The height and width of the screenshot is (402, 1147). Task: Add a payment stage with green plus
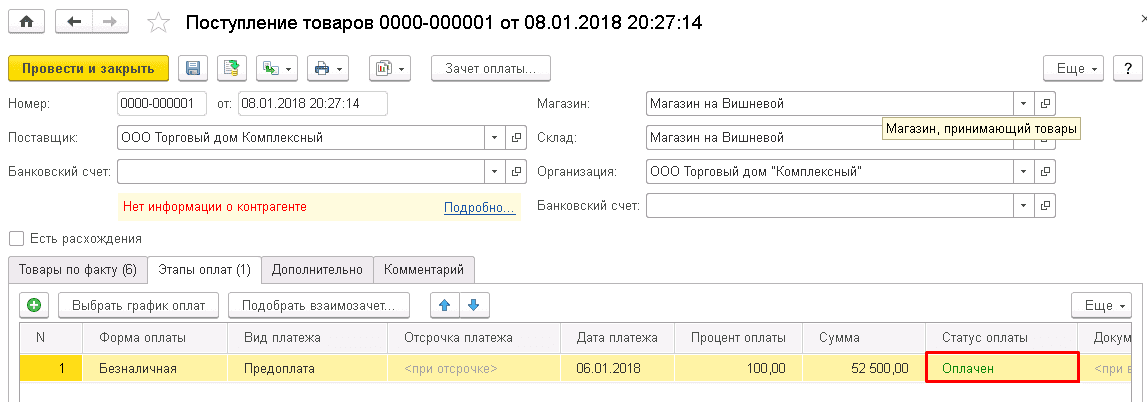[x=34, y=305]
